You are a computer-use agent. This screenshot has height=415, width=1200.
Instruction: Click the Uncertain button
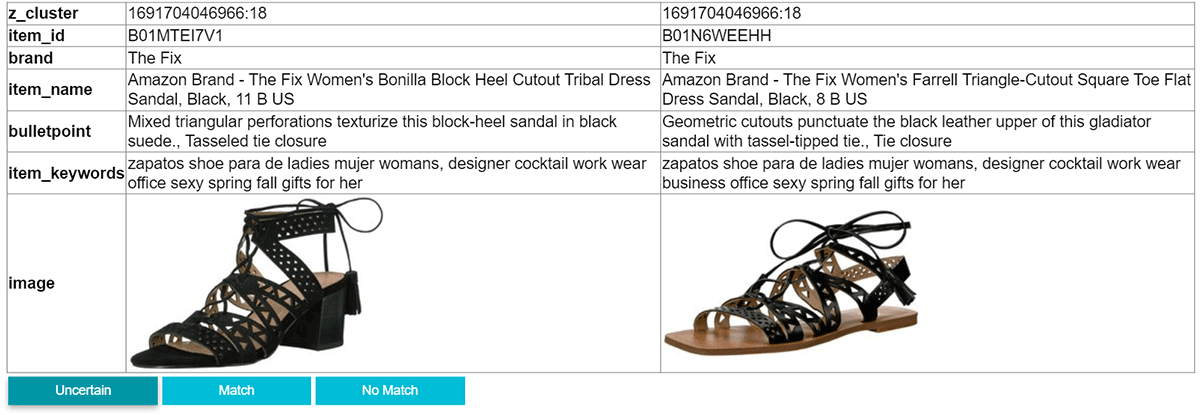(x=83, y=390)
